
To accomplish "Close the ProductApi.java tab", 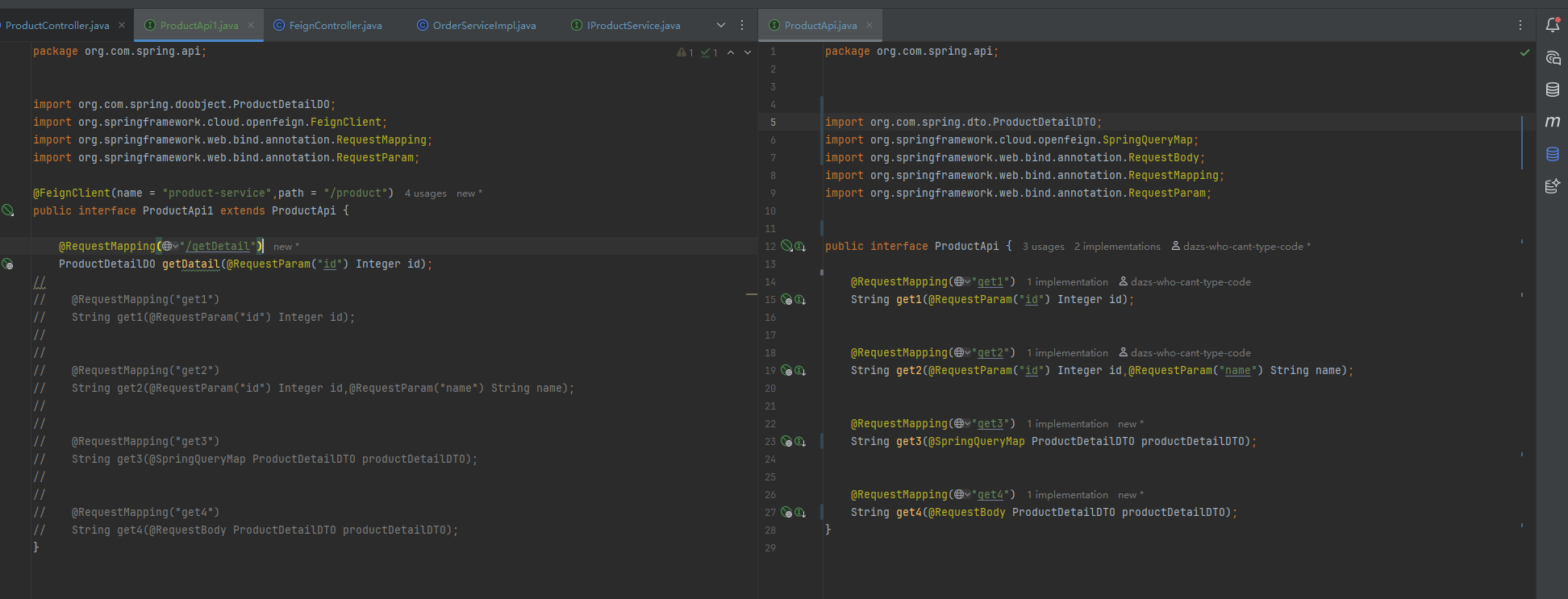I will tap(869, 25).
